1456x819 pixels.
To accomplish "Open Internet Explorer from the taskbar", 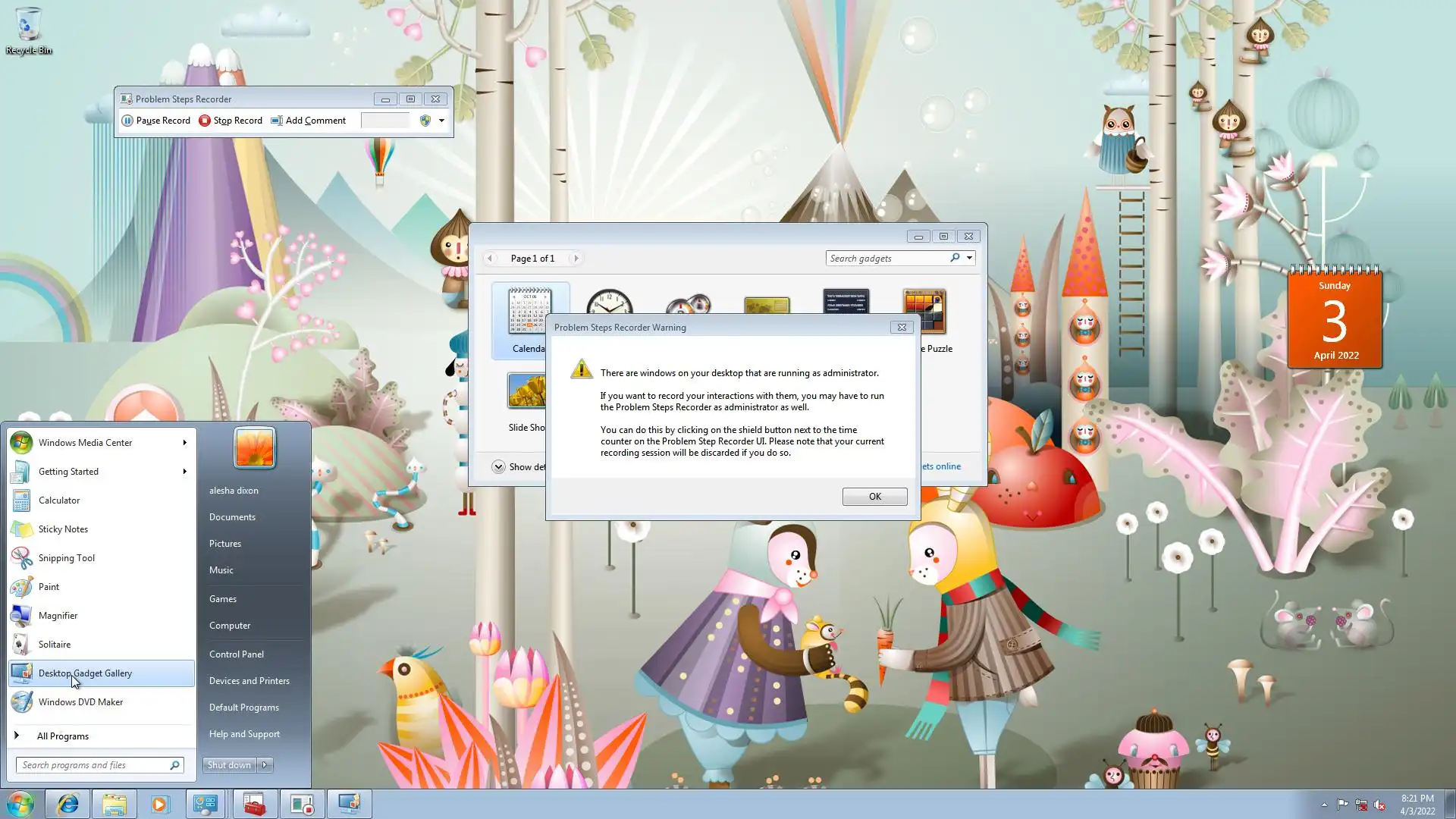I will [68, 804].
